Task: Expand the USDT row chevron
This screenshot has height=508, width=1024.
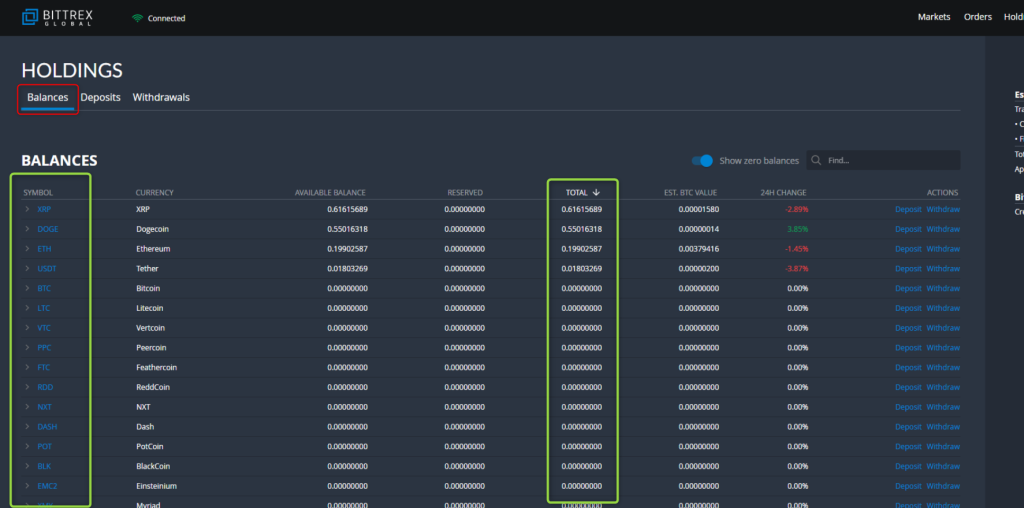Action: point(27,268)
